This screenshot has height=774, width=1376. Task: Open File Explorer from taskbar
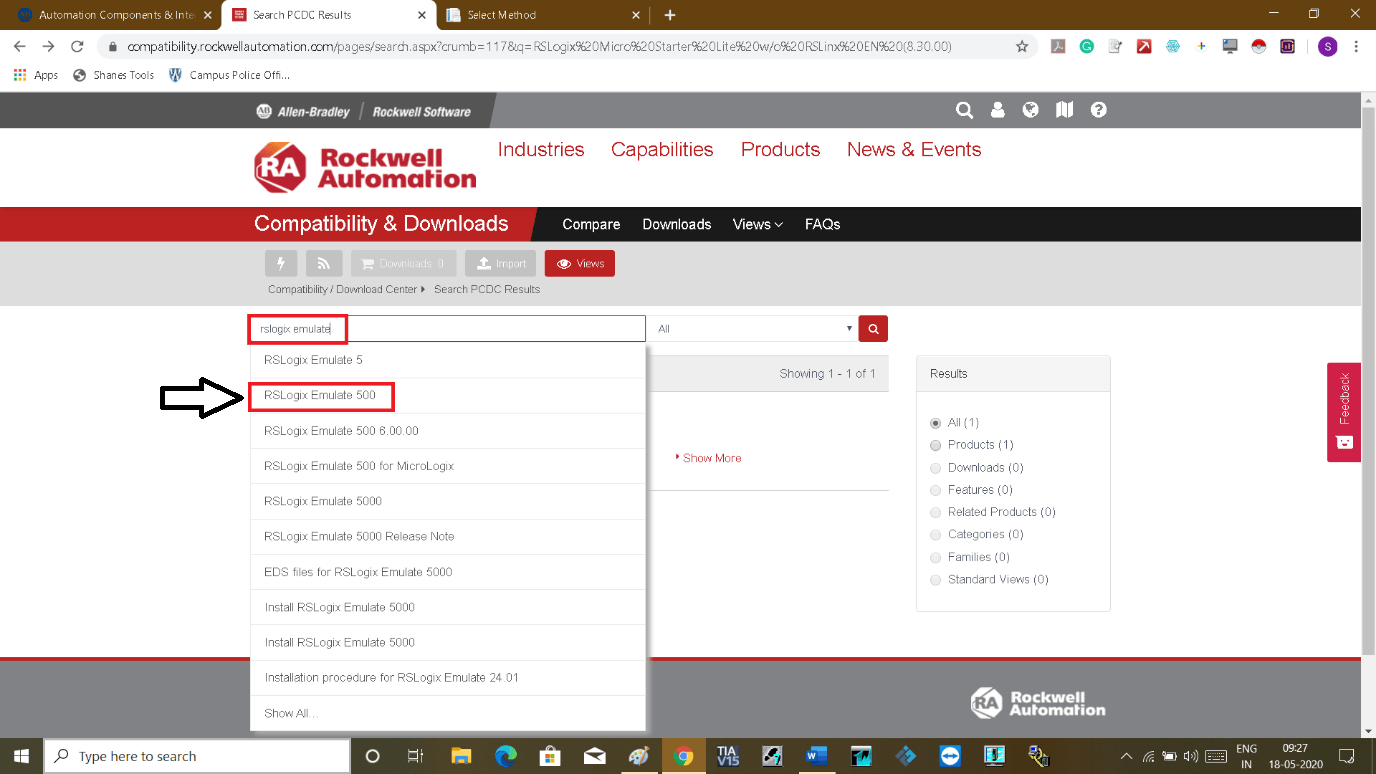point(461,756)
